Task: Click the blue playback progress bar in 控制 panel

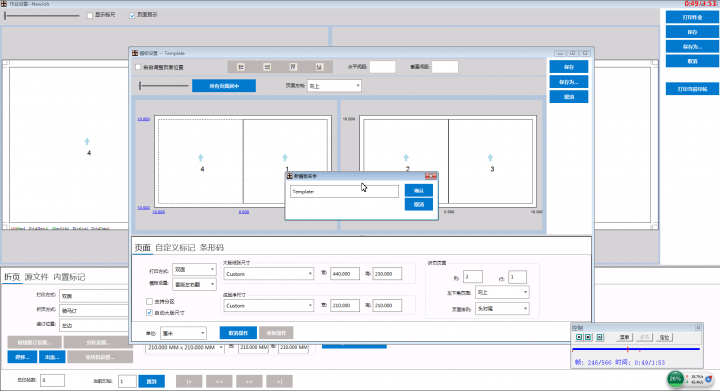Action: (x=636, y=349)
